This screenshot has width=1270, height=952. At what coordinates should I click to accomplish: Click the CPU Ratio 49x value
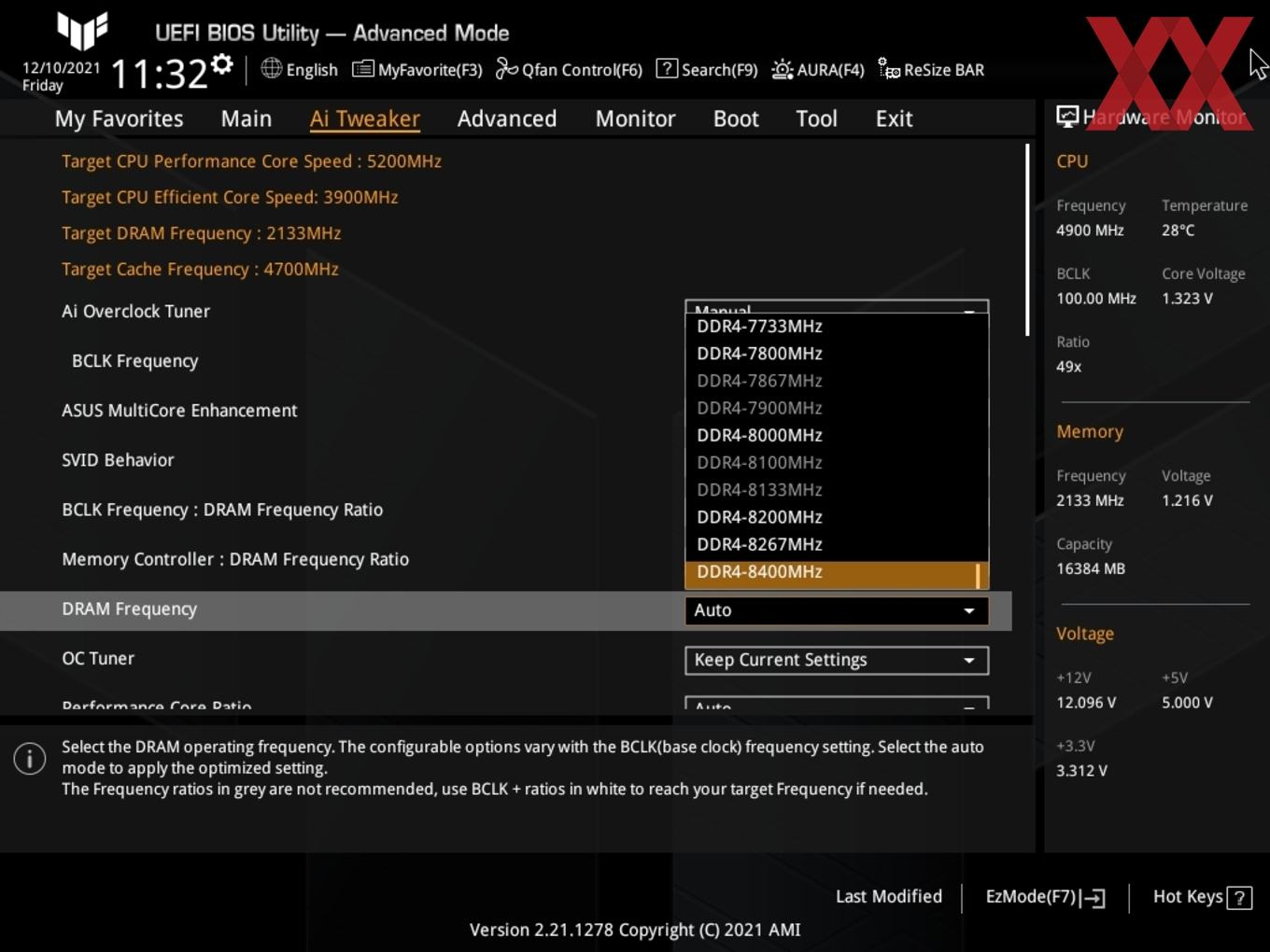[x=1069, y=367]
